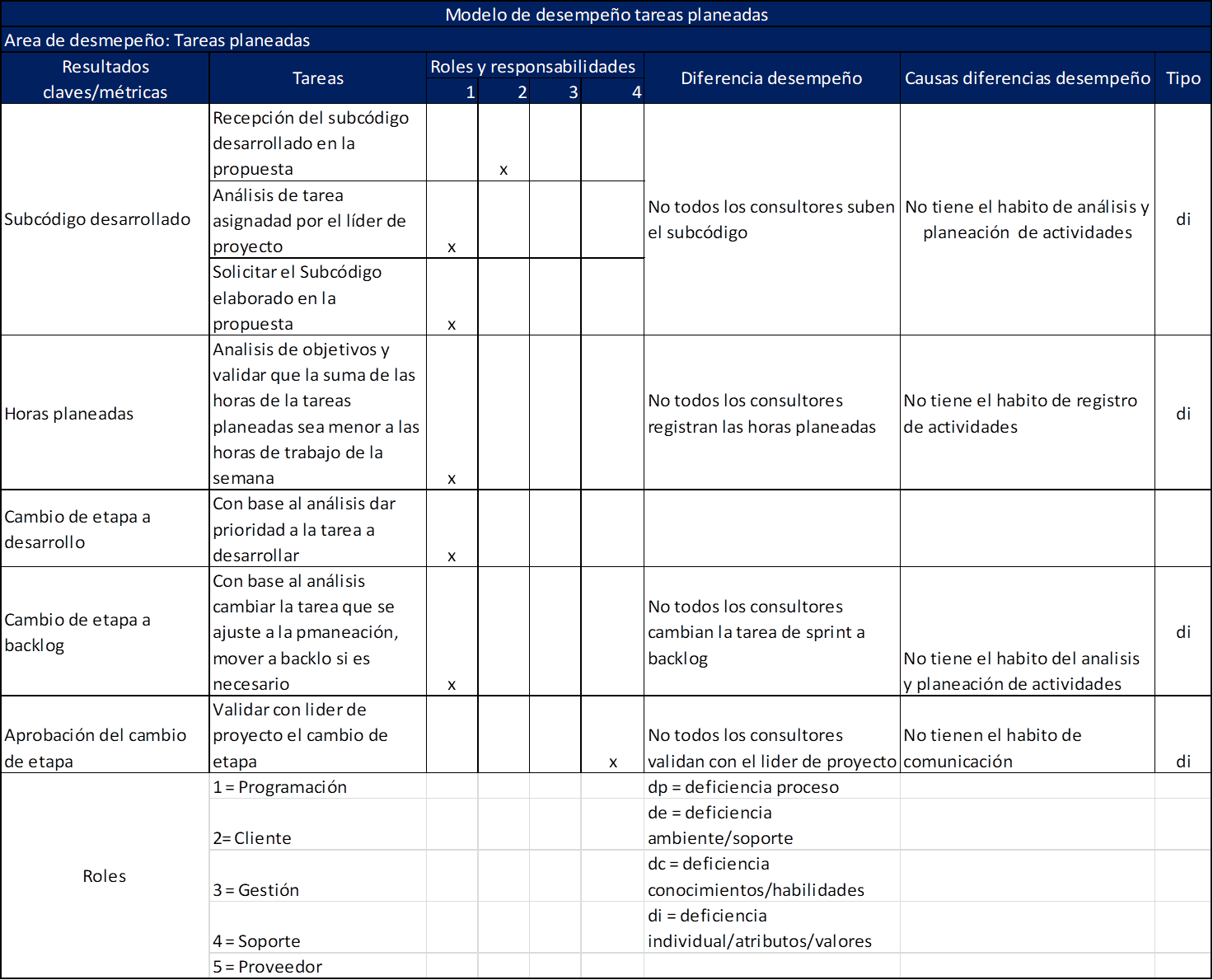This screenshot has width=1213, height=980.
Task: Select 'cambian la tarea de sprint a backlog' cell
Action: (x=771, y=632)
